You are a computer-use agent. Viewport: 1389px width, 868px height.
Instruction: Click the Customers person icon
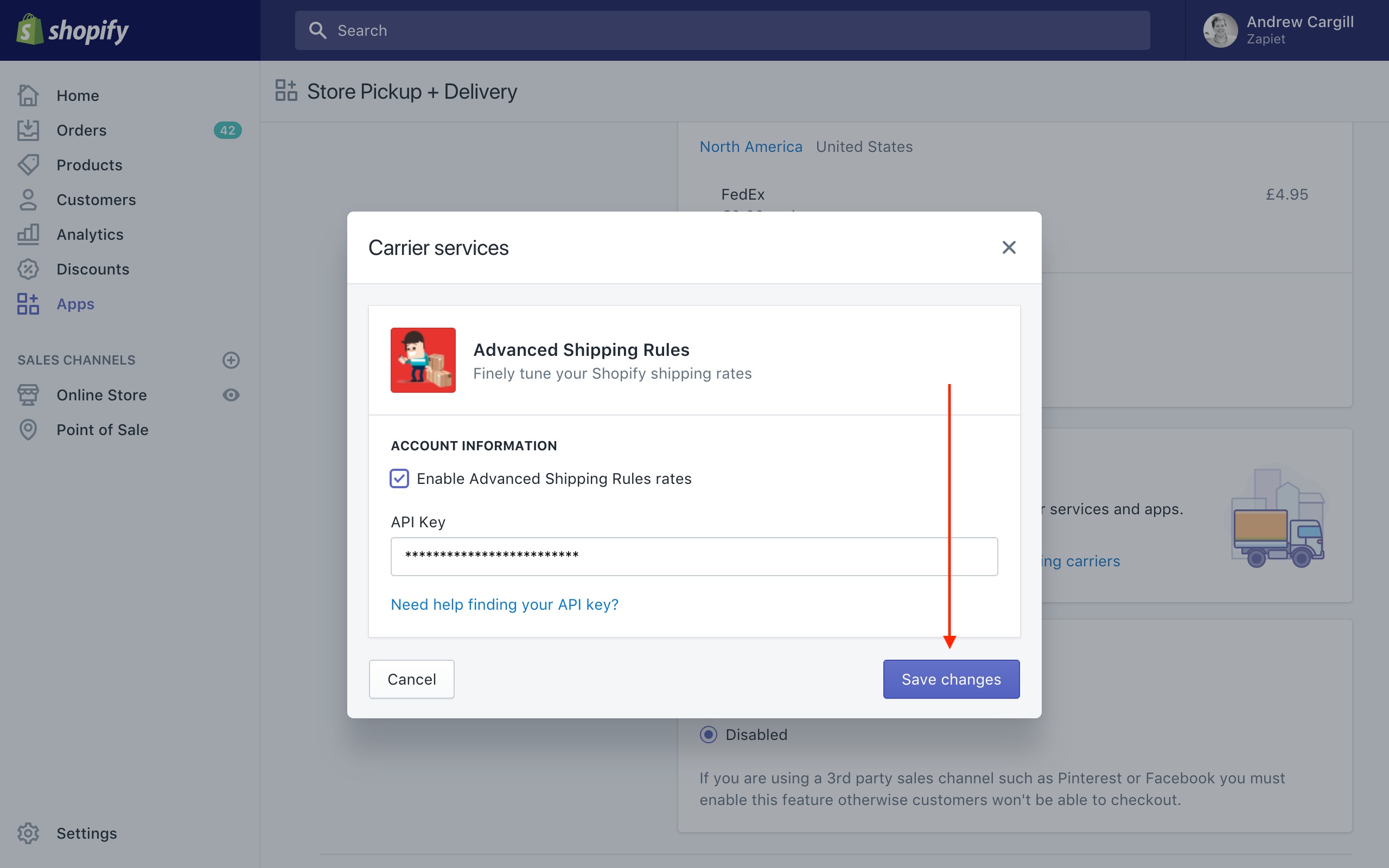28,200
